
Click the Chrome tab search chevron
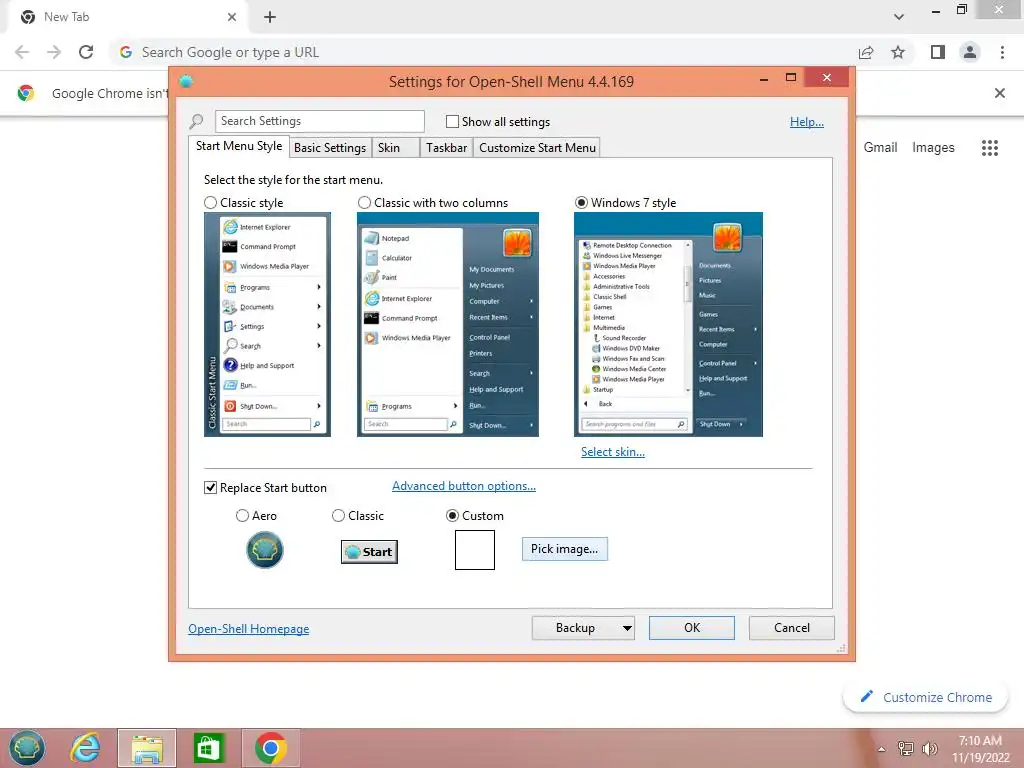pyautogui.click(x=899, y=17)
